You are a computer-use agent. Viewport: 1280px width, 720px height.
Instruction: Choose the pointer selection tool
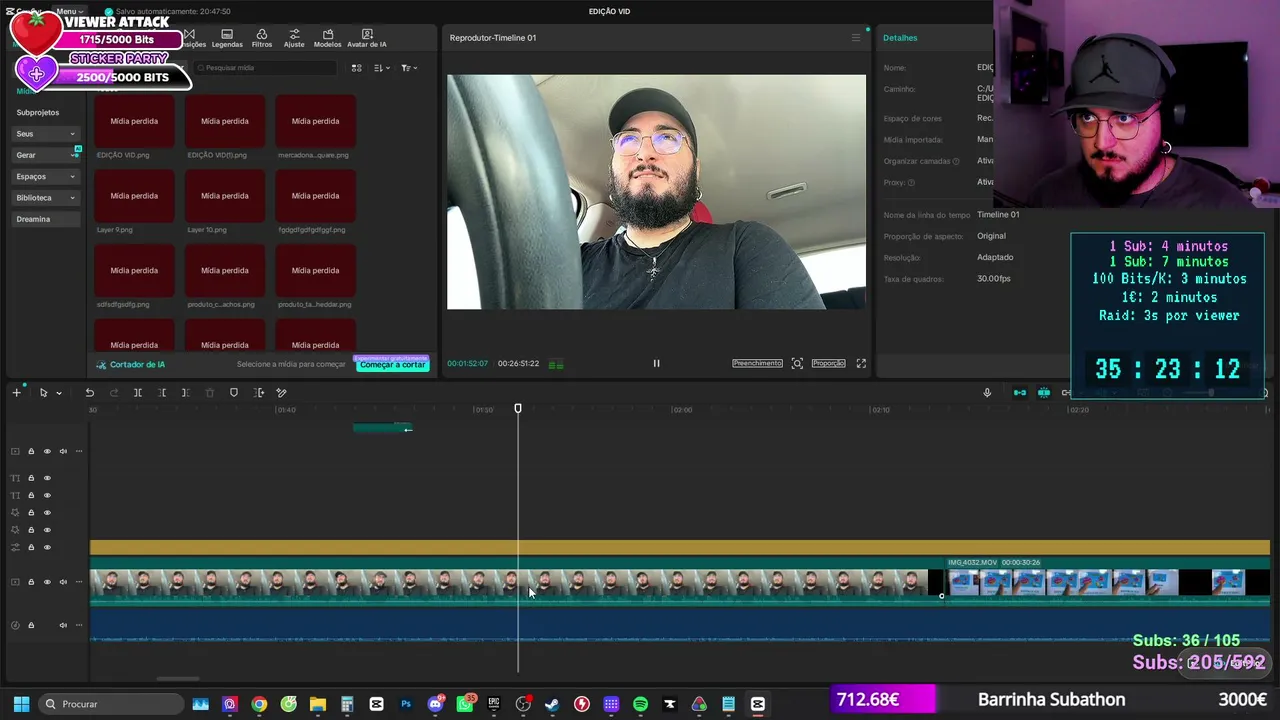[x=43, y=393]
